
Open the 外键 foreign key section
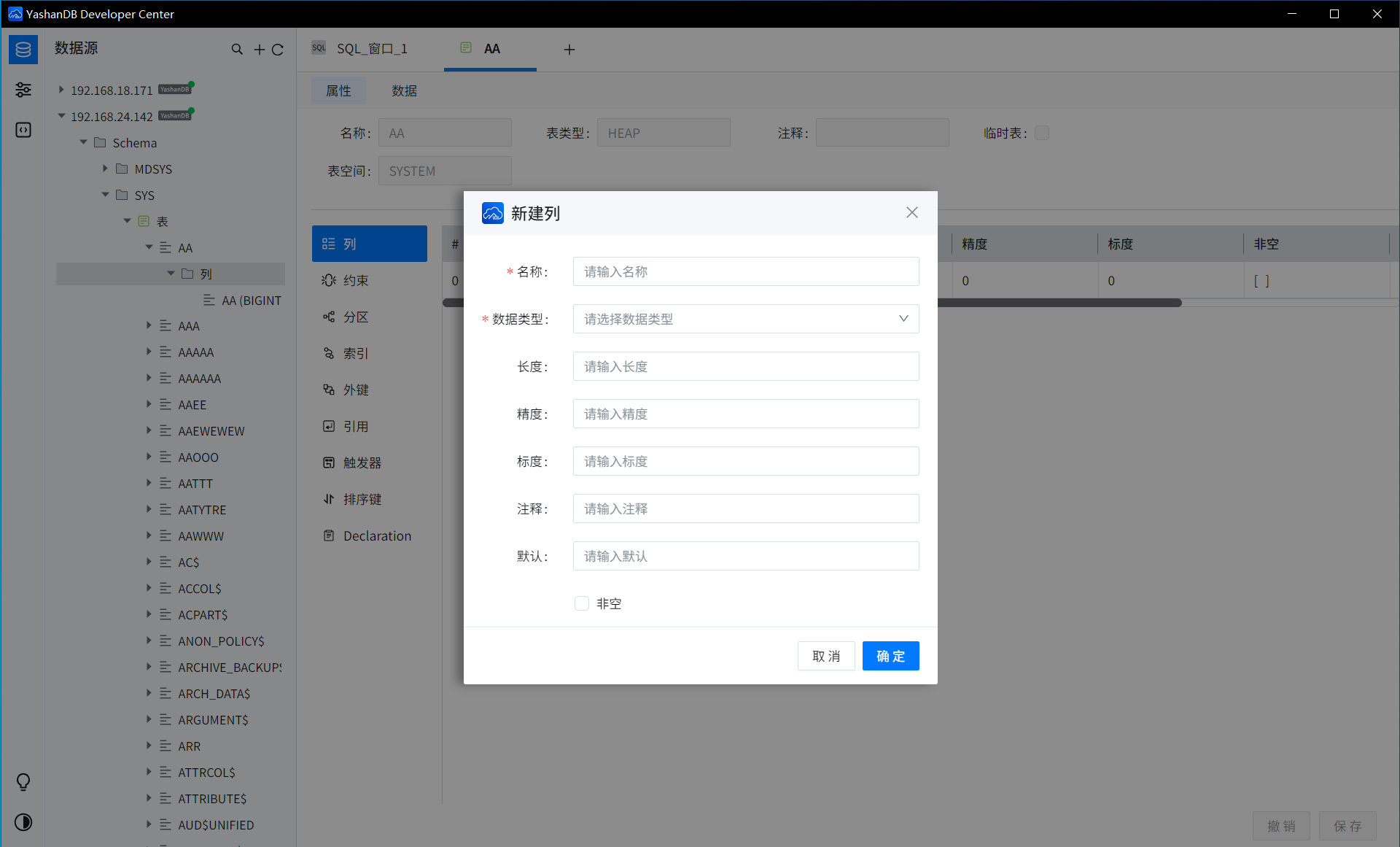pos(370,390)
